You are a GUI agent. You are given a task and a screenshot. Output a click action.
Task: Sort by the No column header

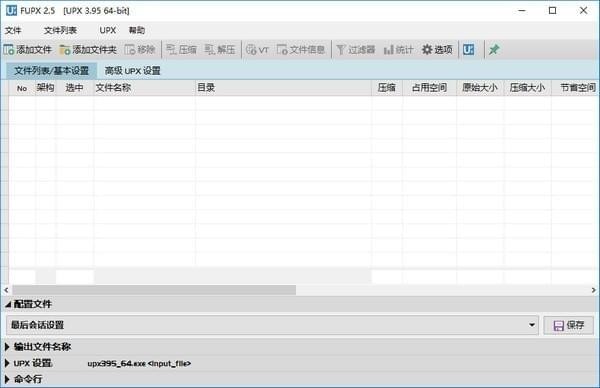coord(22,88)
